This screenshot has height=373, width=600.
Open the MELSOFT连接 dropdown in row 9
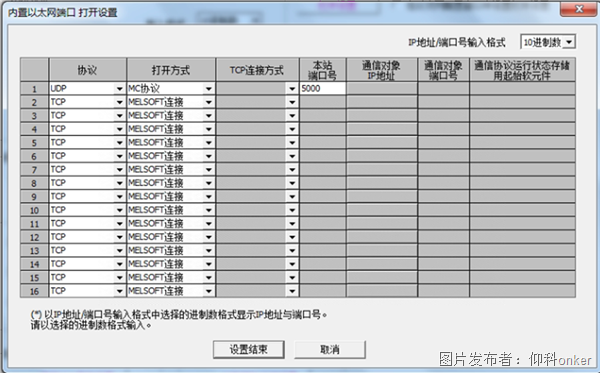pos(209,197)
